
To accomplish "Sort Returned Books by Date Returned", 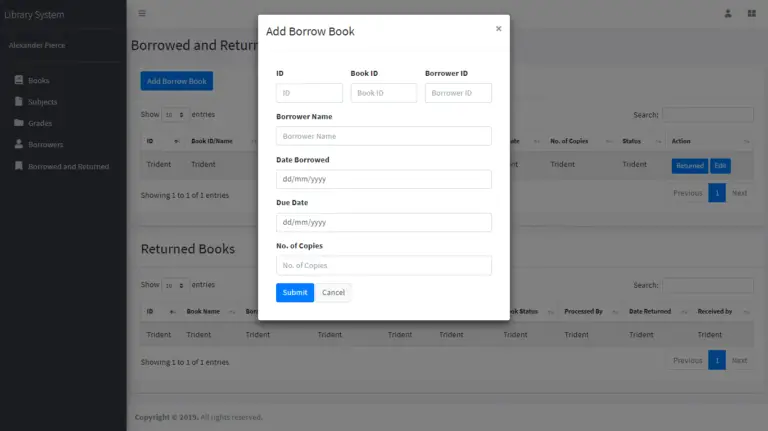I will (657, 311).
